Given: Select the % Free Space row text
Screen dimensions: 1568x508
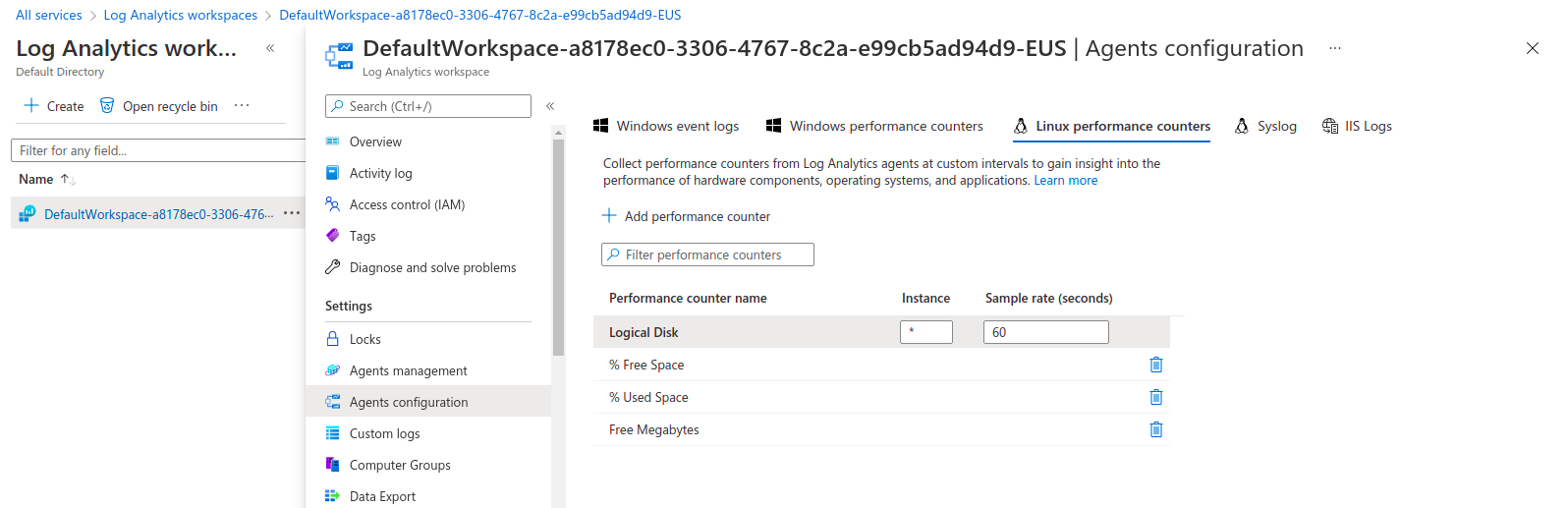Looking at the screenshot, I should click(x=646, y=365).
